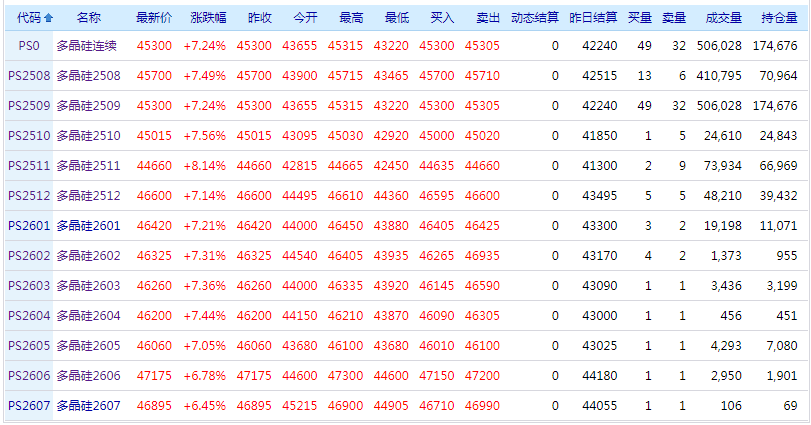Select open price 45215 for PS2607
811x425 pixels.
pos(299,405)
